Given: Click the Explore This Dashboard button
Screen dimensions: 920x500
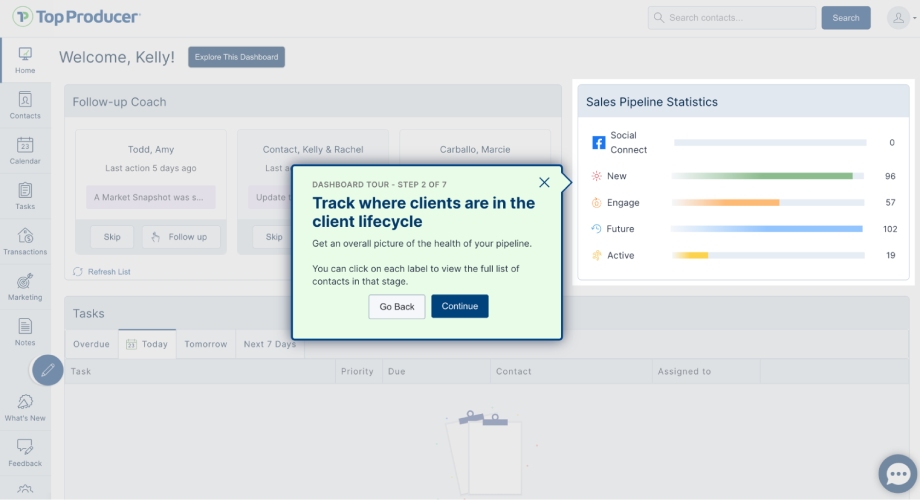Looking at the screenshot, I should click(236, 57).
